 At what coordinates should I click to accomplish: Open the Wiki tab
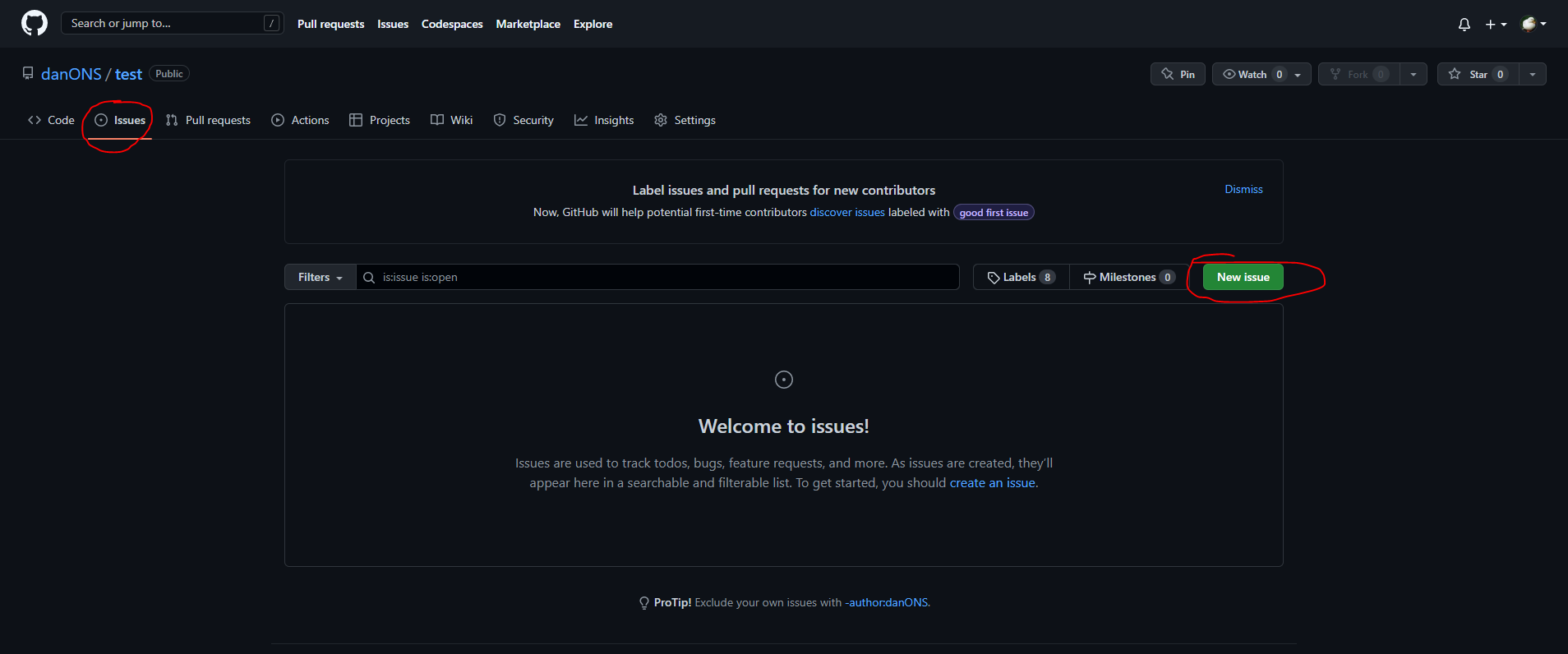point(451,120)
